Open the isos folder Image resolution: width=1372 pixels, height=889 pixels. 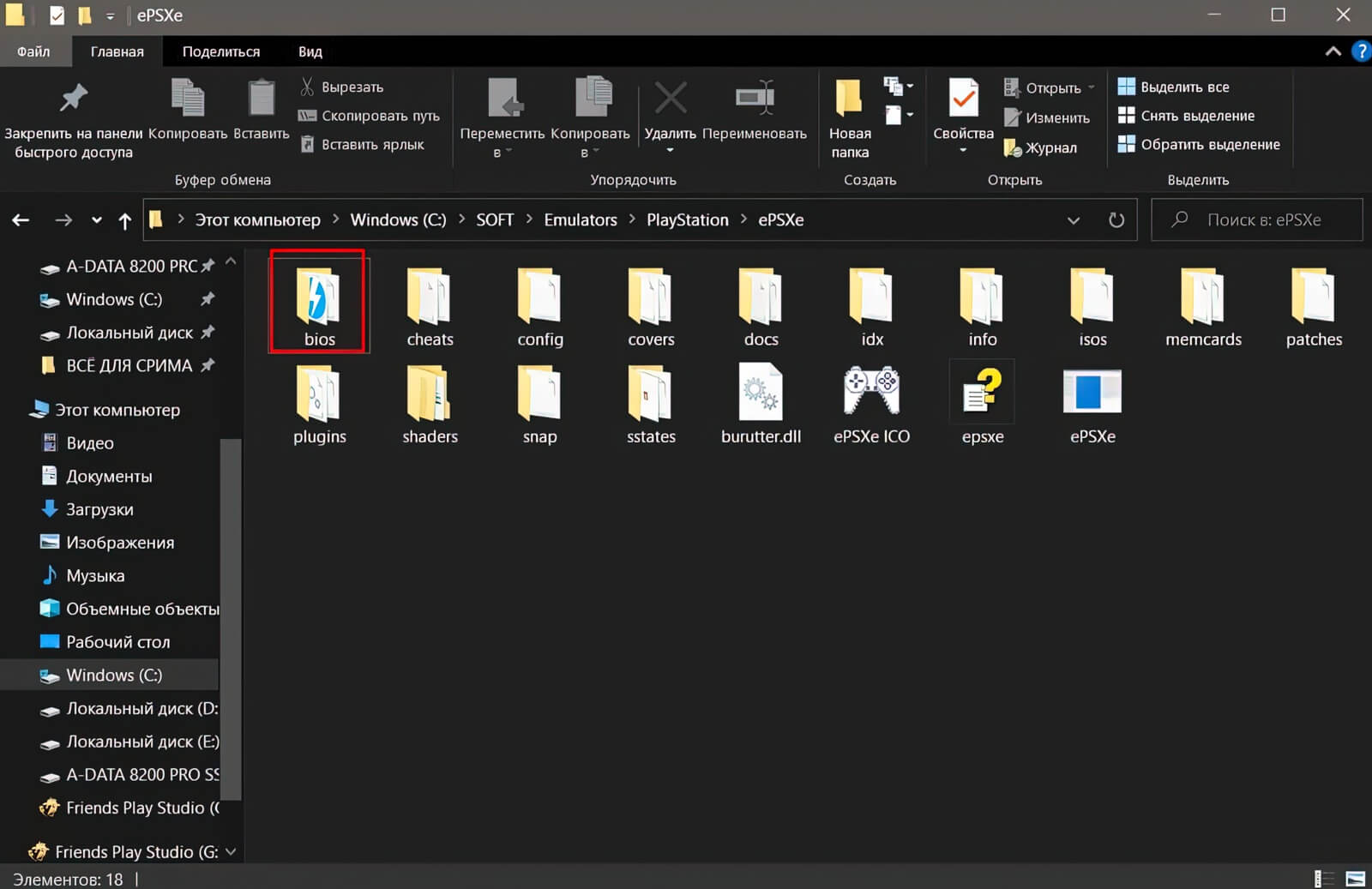pos(1092,307)
